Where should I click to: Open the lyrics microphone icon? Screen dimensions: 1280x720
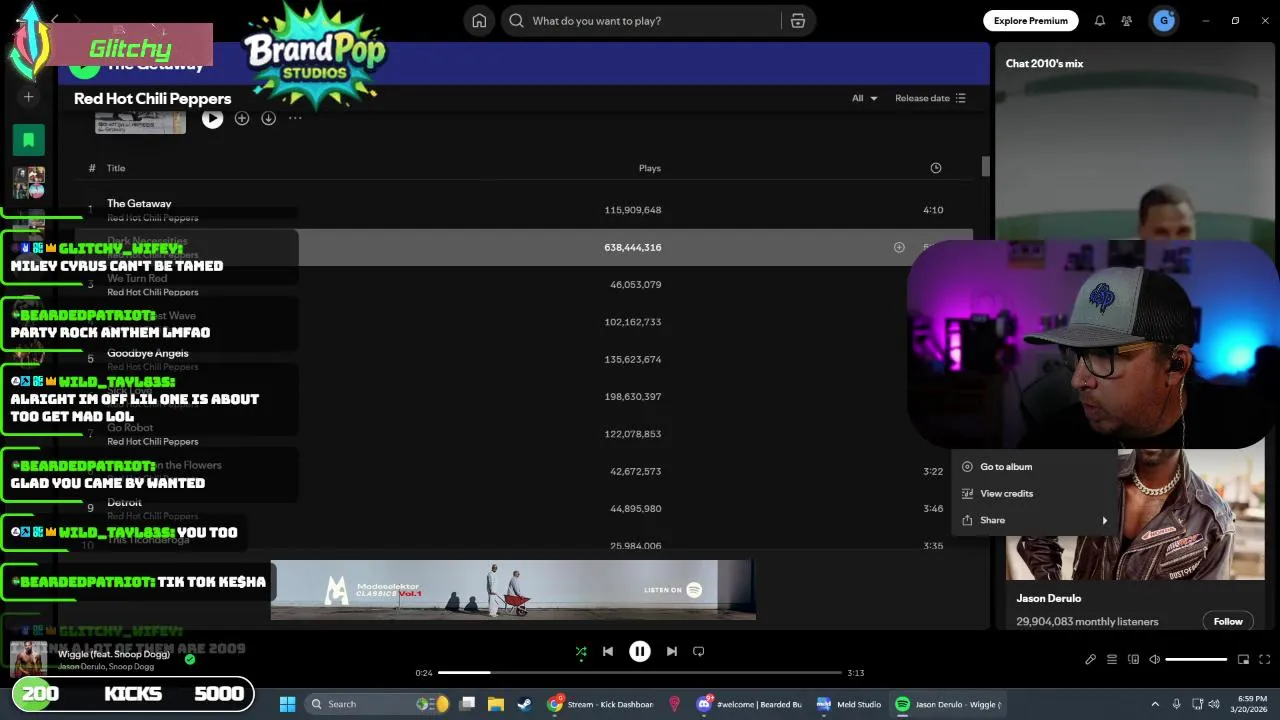pos(1090,659)
